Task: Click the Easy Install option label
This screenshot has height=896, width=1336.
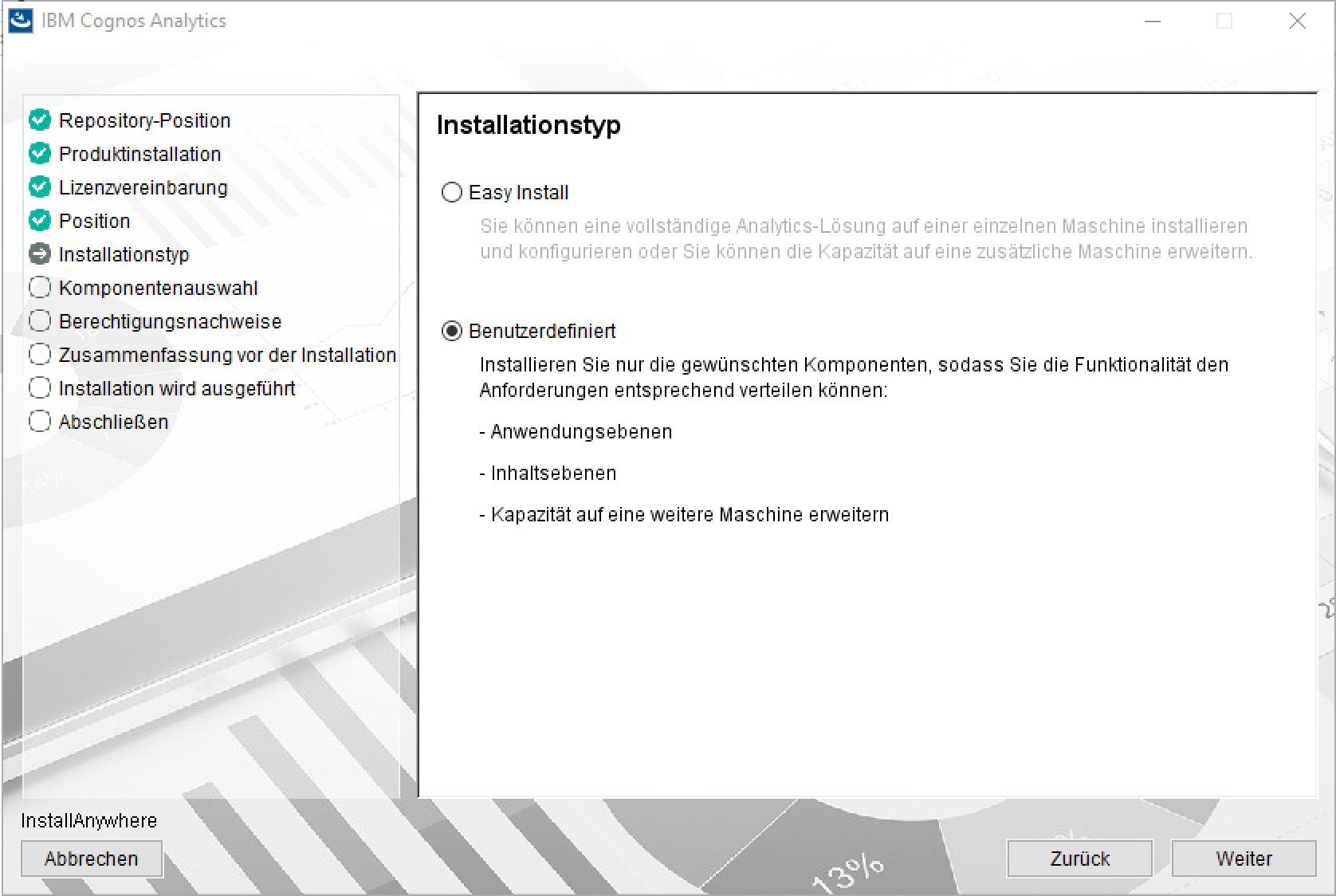Action: coord(518,193)
